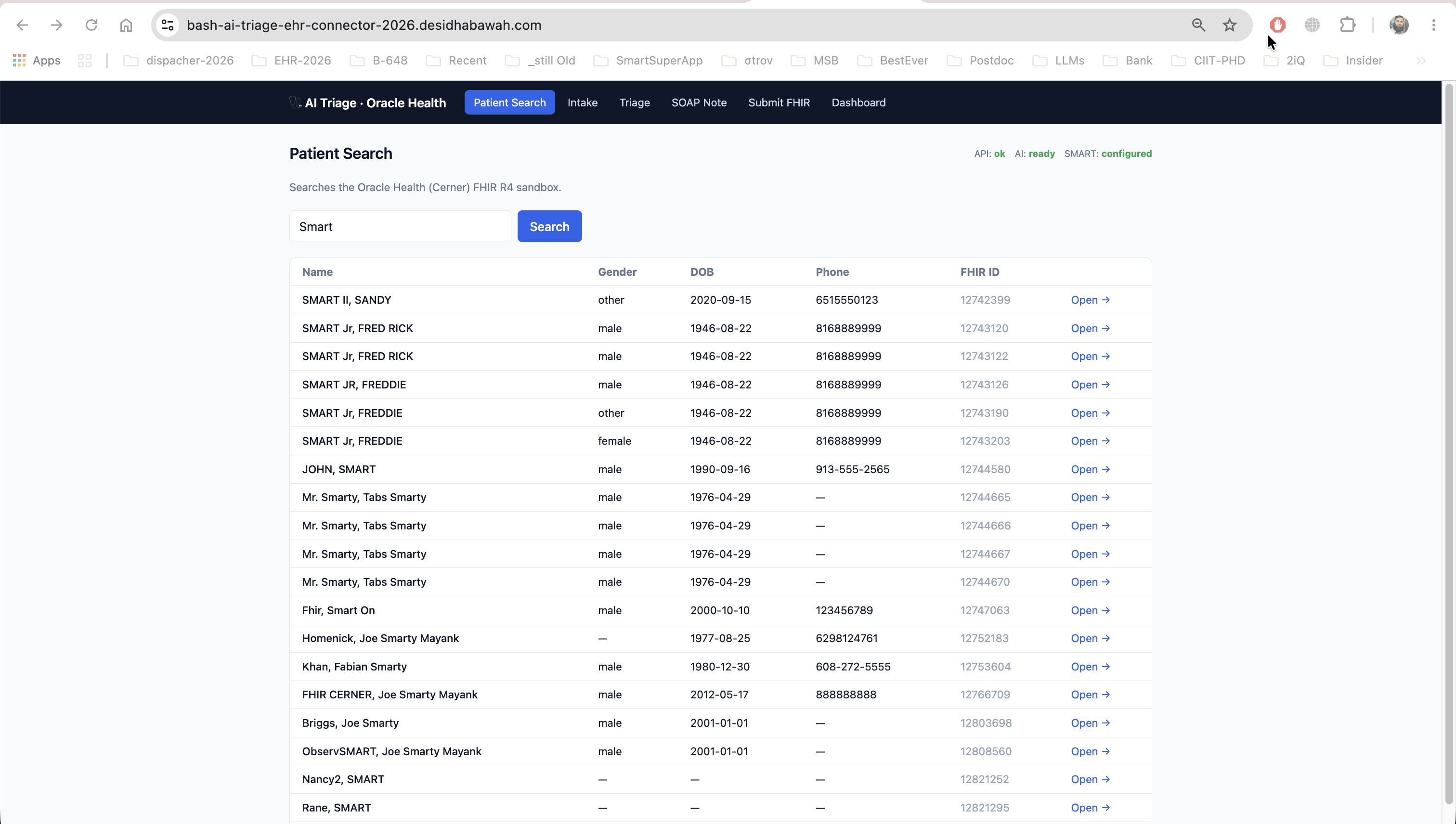1456x824 pixels.
Task: Open the Chrome profile avatar
Action: pyautogui.click(x=1399, y=25)
